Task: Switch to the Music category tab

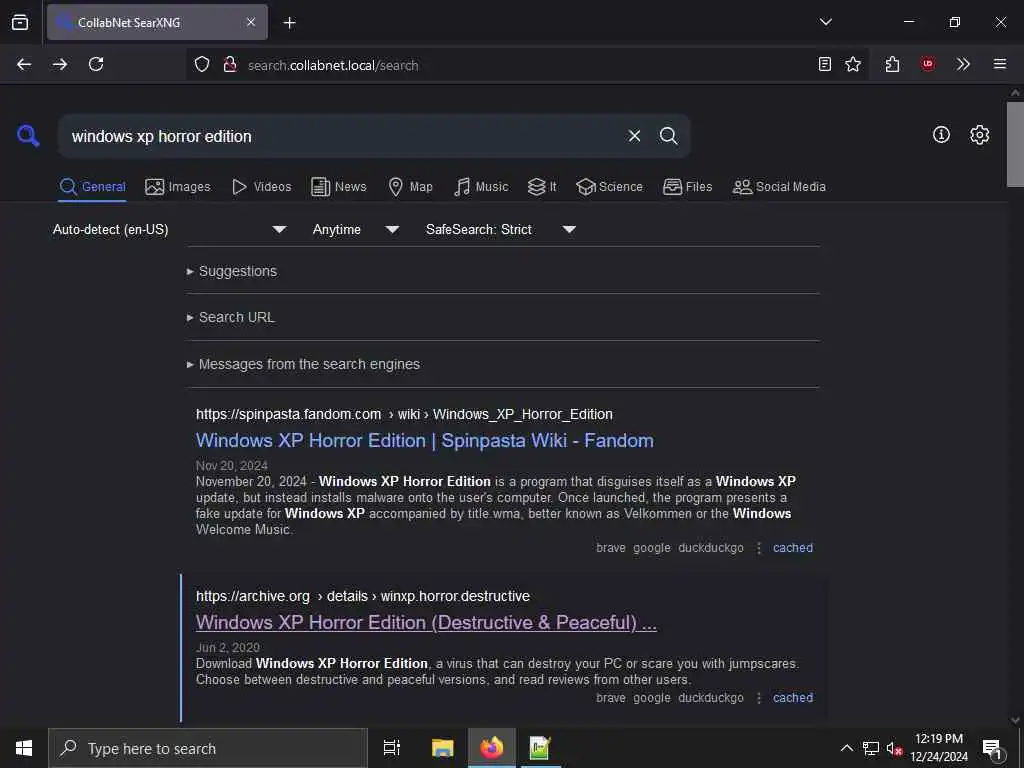Action: (481, 187)
